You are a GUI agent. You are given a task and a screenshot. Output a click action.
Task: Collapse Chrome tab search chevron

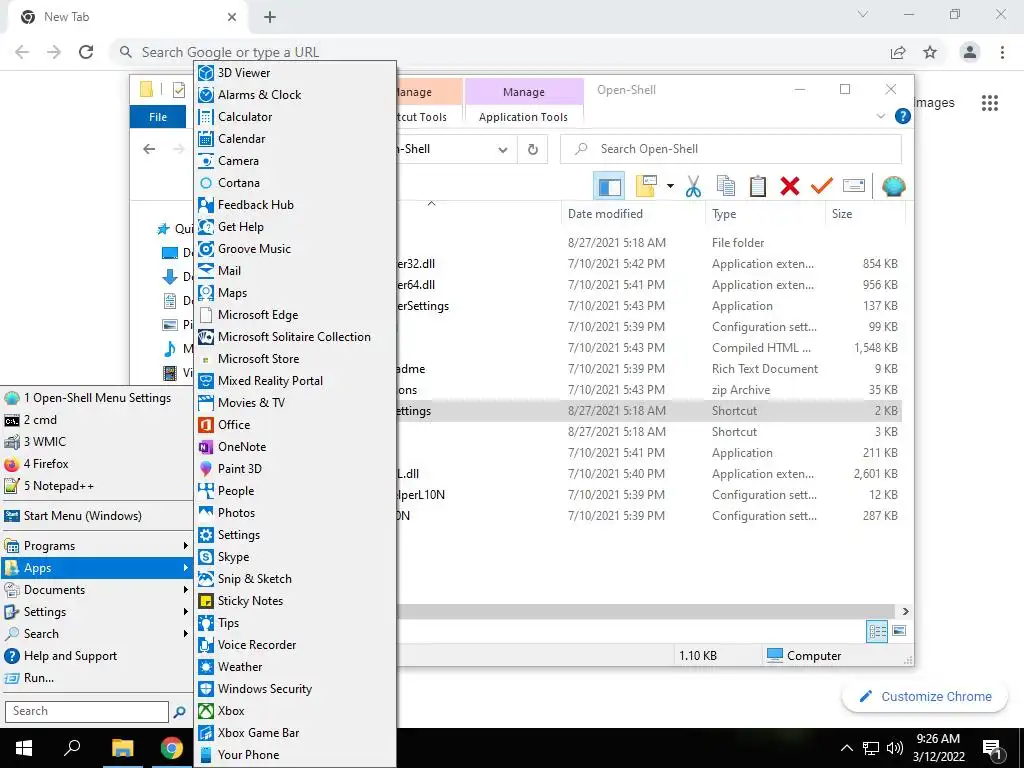click(x=863, y=14)
